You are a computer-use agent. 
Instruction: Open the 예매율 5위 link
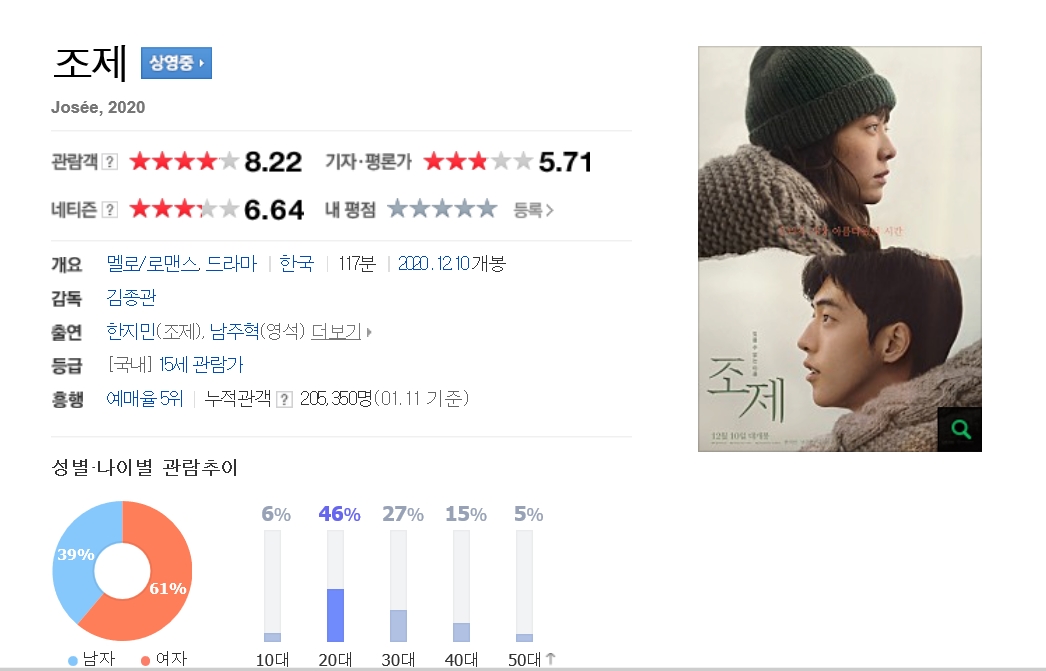coord(145,399)
